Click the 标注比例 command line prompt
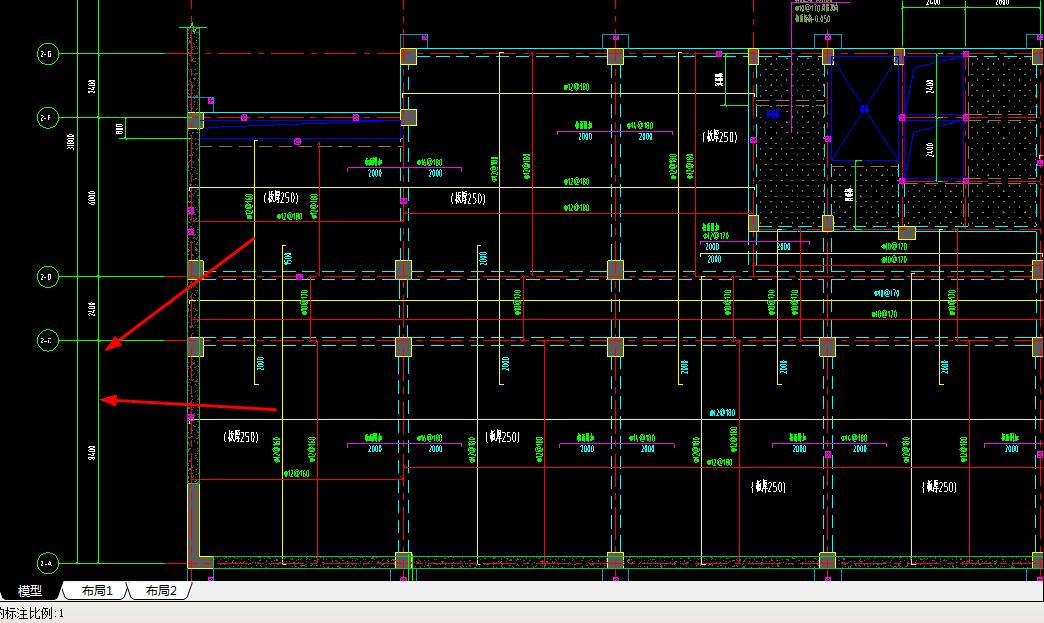Screen dimensions: 1044x623 [32, 613]
